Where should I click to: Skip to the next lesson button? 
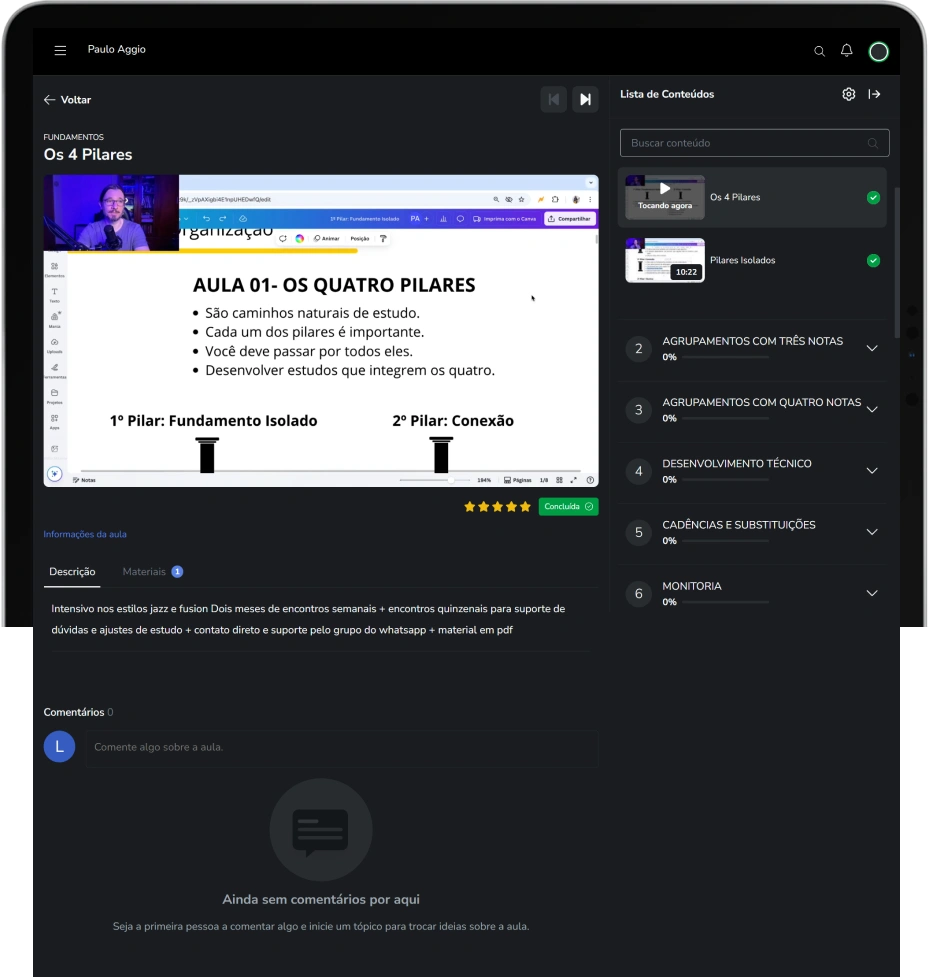(x=585, y=100)
